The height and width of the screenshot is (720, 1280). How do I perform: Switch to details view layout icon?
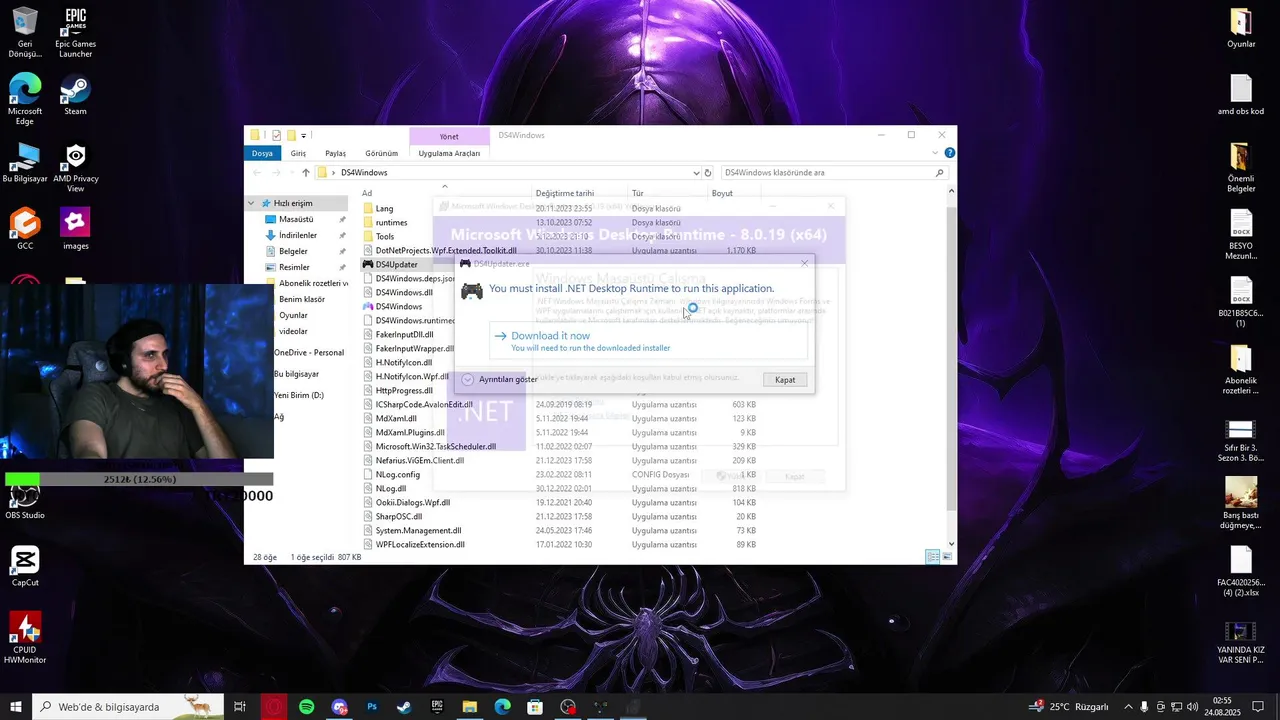pyautogui.click(x=932, y=557)
